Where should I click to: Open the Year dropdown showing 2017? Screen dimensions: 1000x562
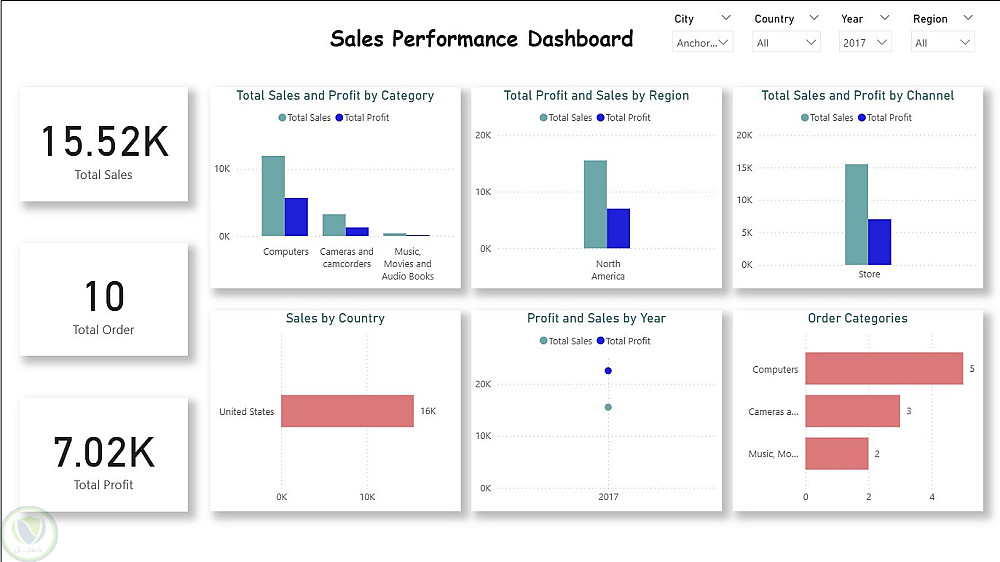[865, 42]
